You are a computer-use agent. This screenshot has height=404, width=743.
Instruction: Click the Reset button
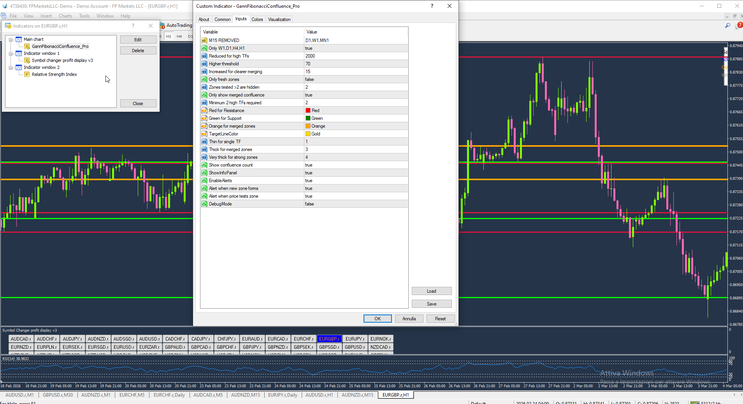[440, 319]
